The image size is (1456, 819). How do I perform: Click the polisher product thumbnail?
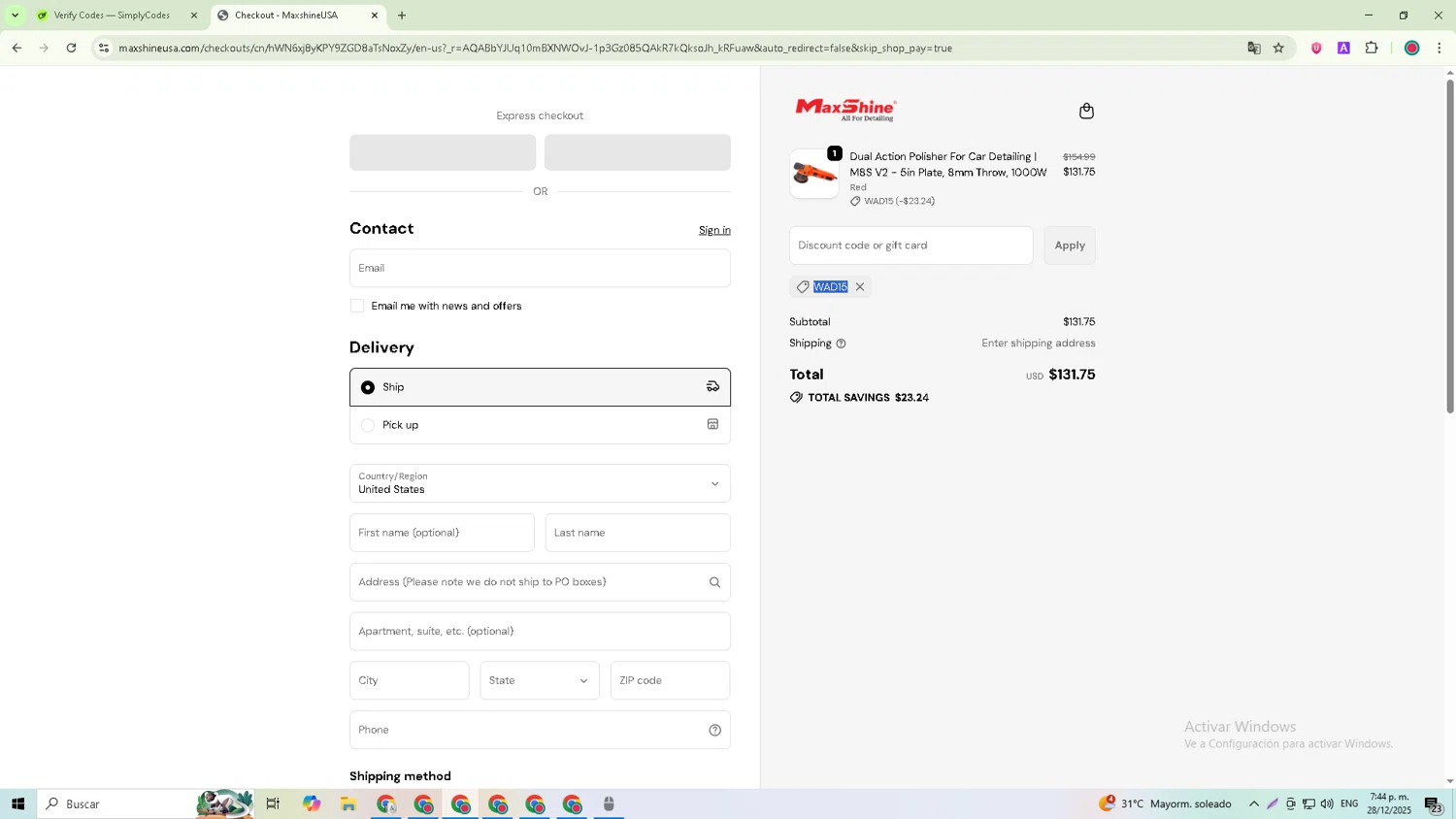pyautogui.click(x=814, y=174)
